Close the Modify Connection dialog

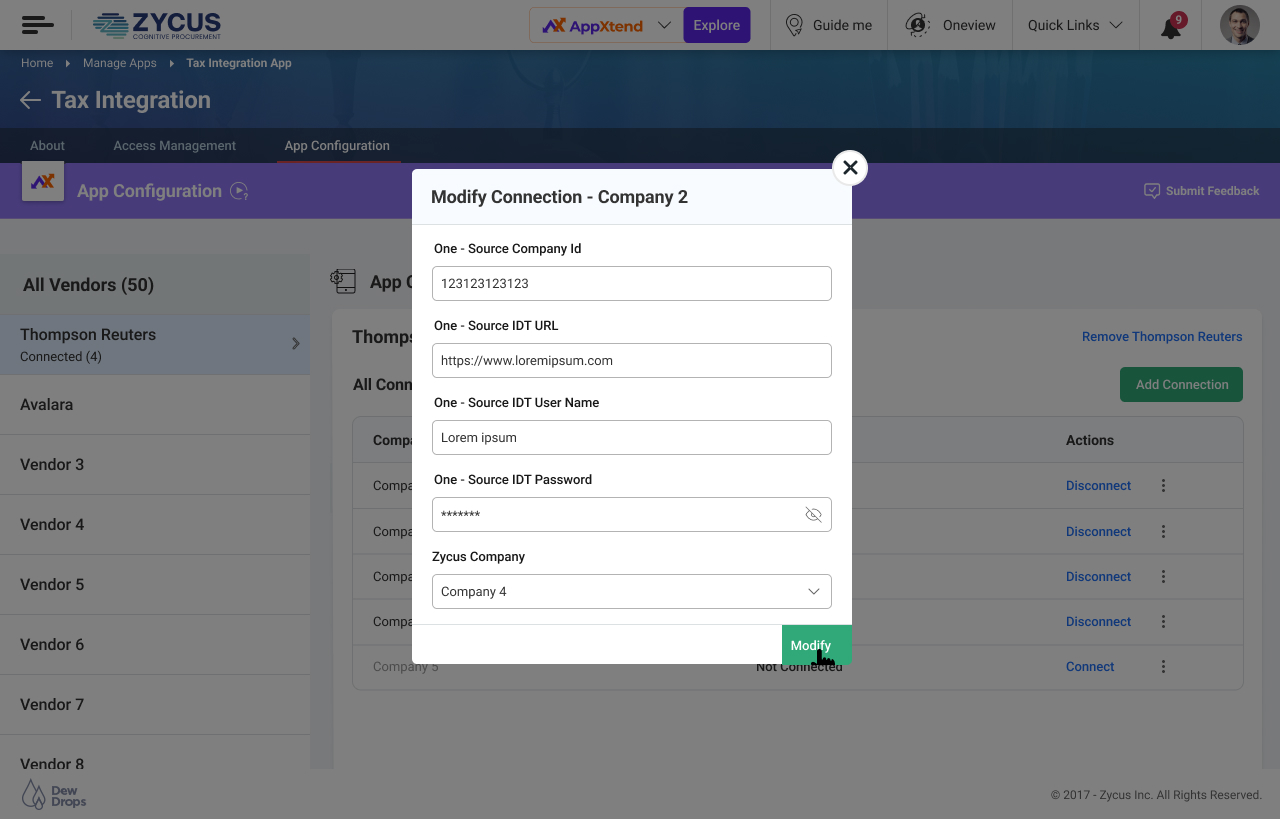click(x=850, y=168)
